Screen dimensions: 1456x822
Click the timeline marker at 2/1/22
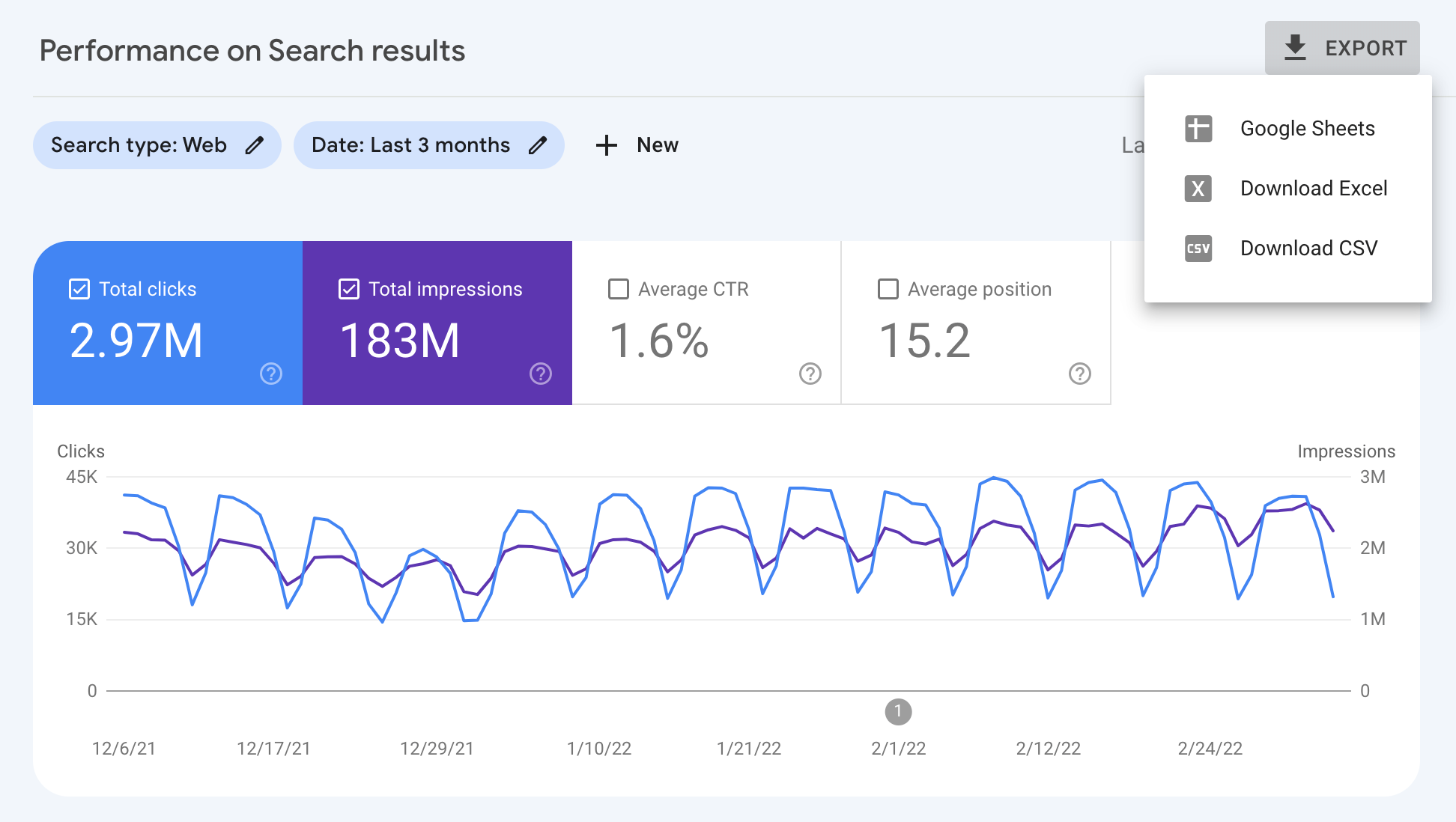(x=898, y=711)
